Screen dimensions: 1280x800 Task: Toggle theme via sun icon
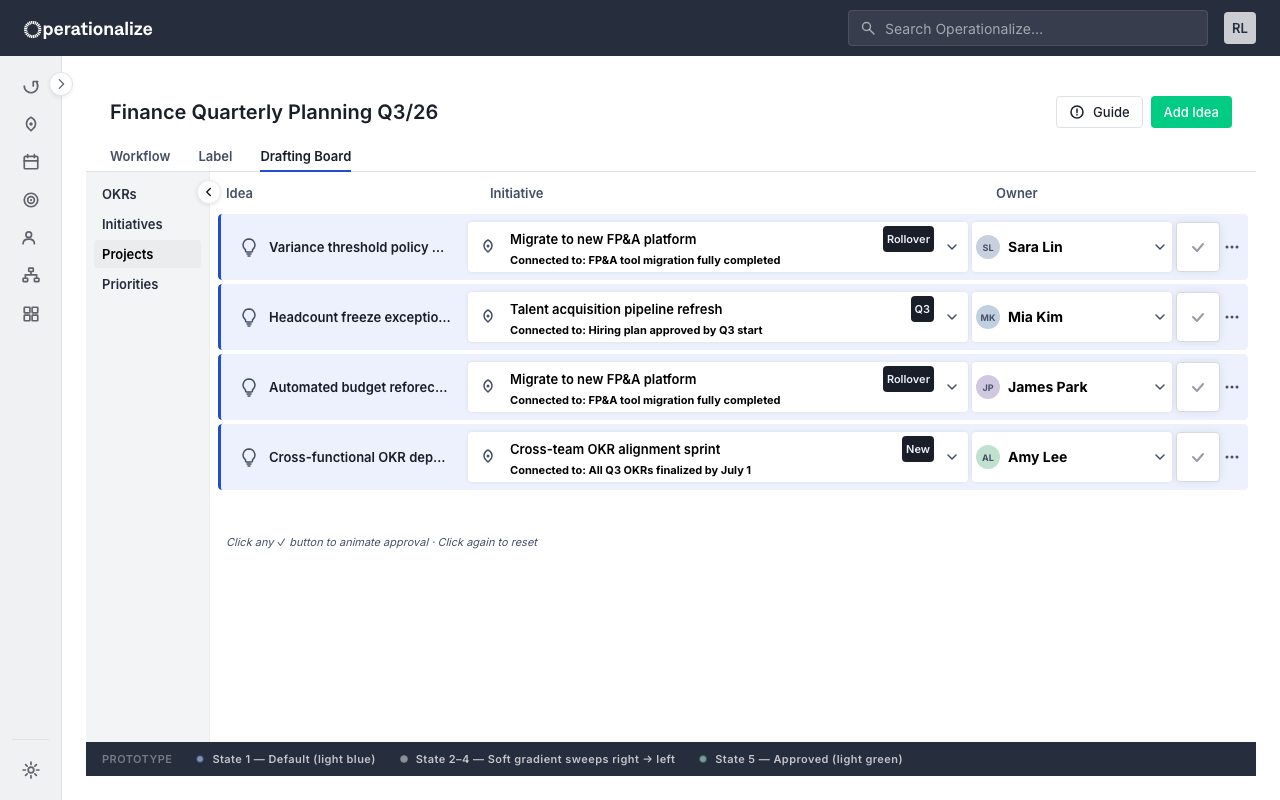pyautogui.click(x=31, y=770)
